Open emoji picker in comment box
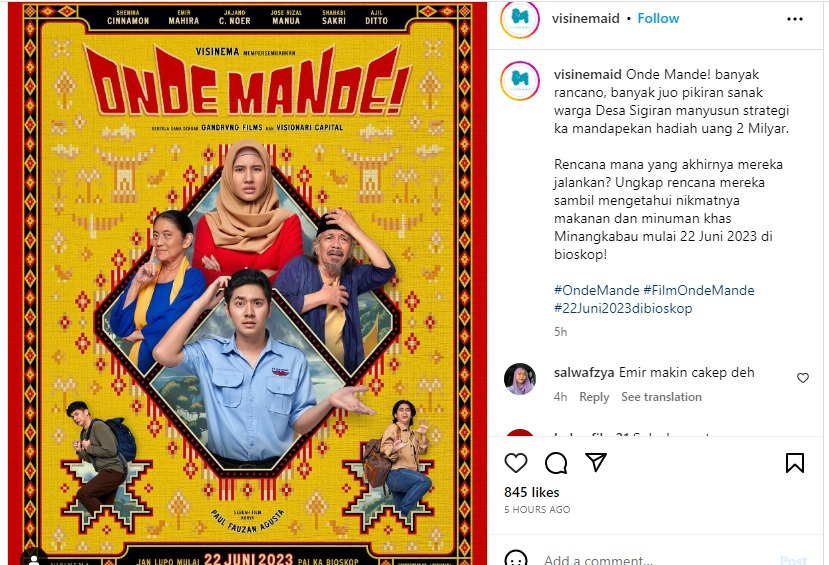This screenshot has width=829, height=565. point(515,560)
